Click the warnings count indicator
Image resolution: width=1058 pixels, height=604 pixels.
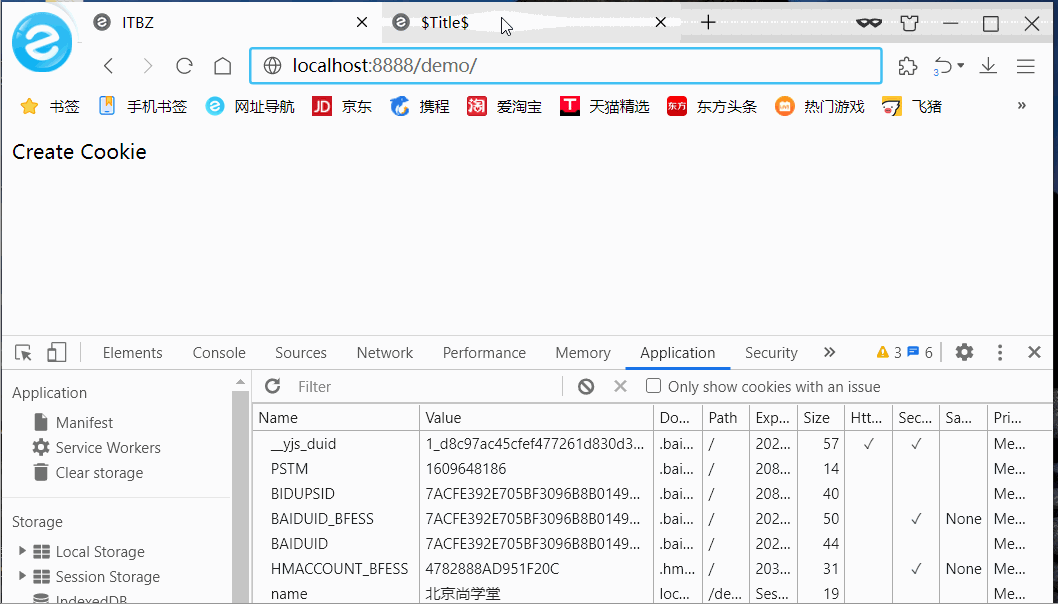tap(889, 352)
